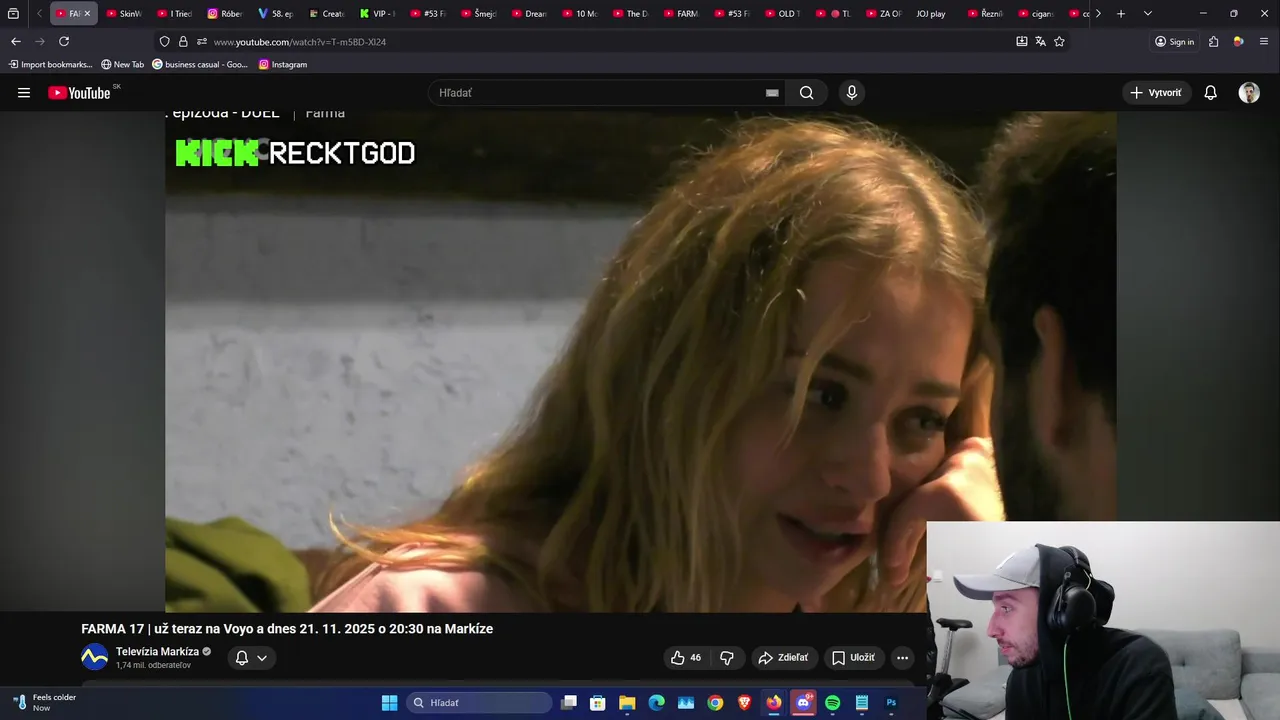List all tabs with the chevron

[x=1147, y=14]
